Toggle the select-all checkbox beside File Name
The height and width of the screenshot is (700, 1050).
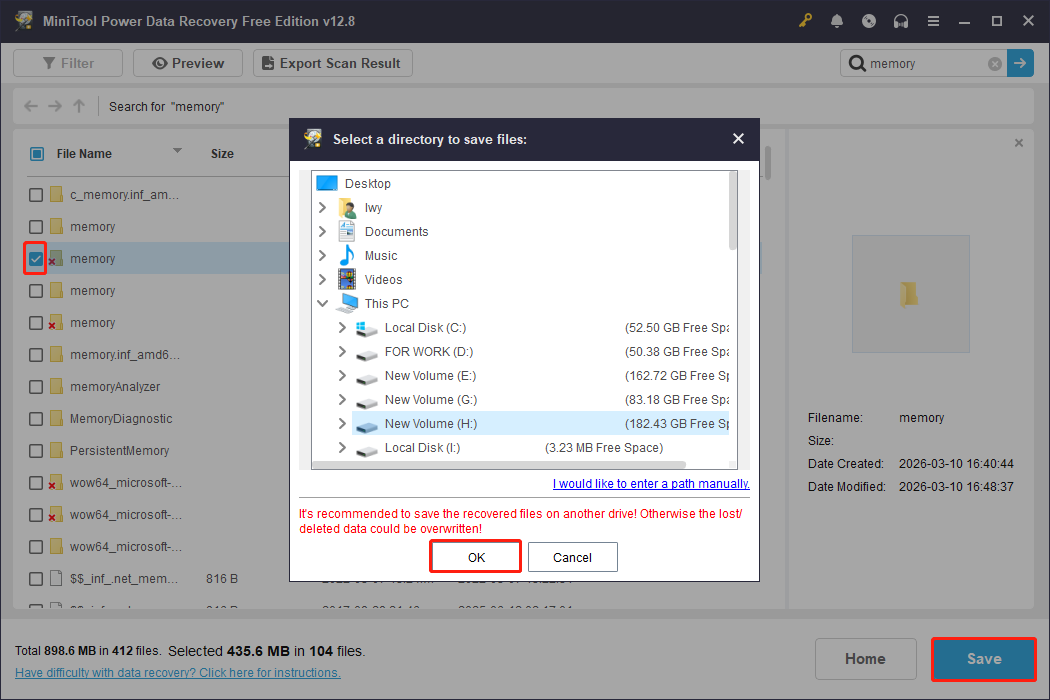(x=36, y=153)
